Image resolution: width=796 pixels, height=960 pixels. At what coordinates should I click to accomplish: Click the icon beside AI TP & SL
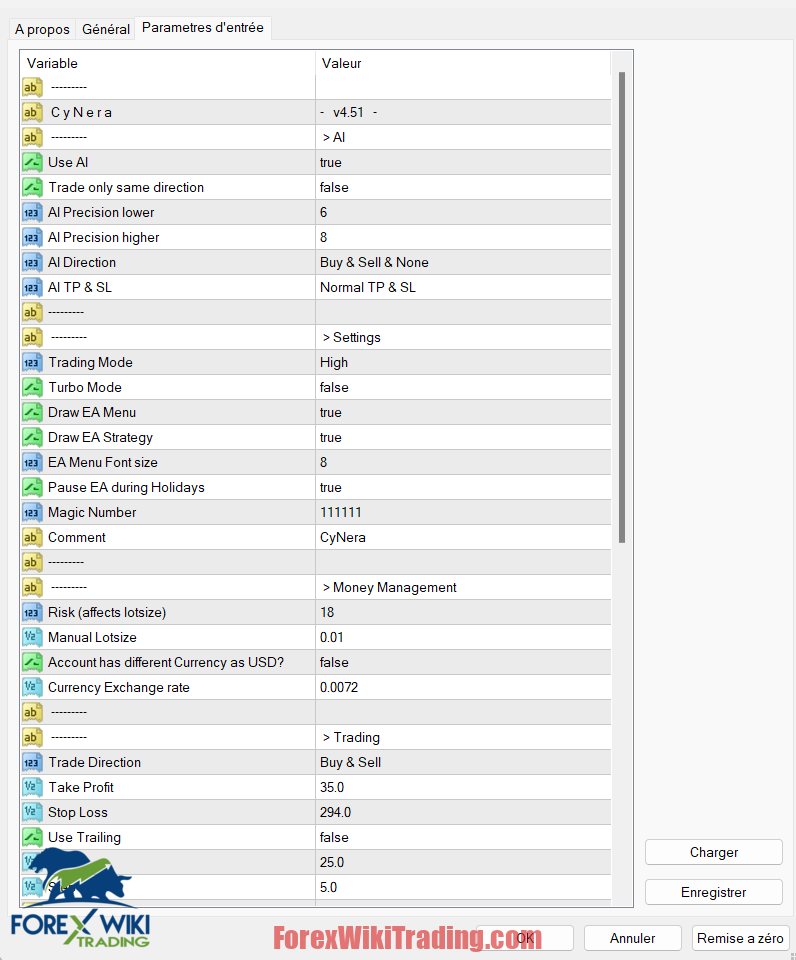pyautogui.click(x=32, y=287)
